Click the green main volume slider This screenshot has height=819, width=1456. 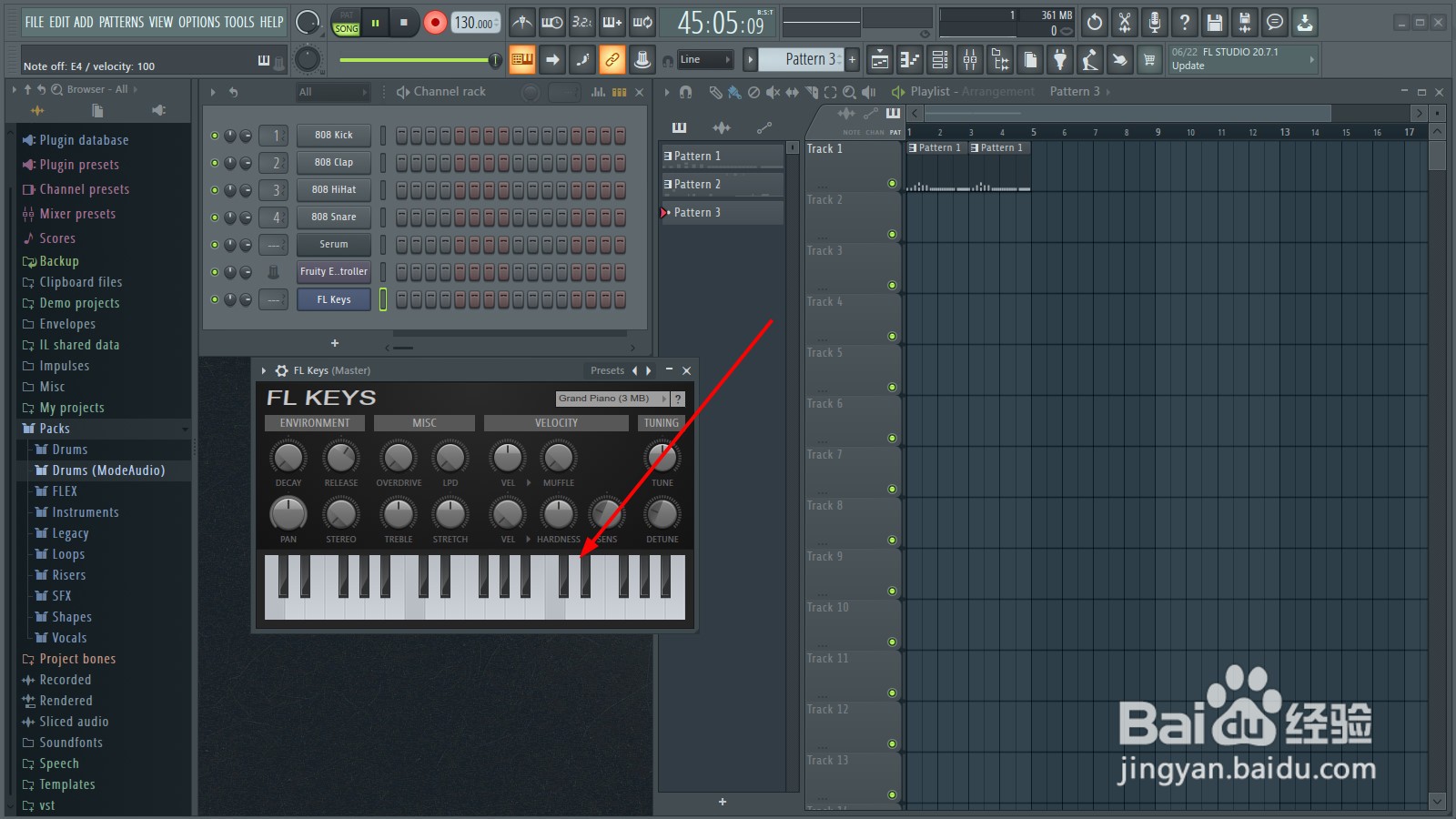click(x=419, y=60)
